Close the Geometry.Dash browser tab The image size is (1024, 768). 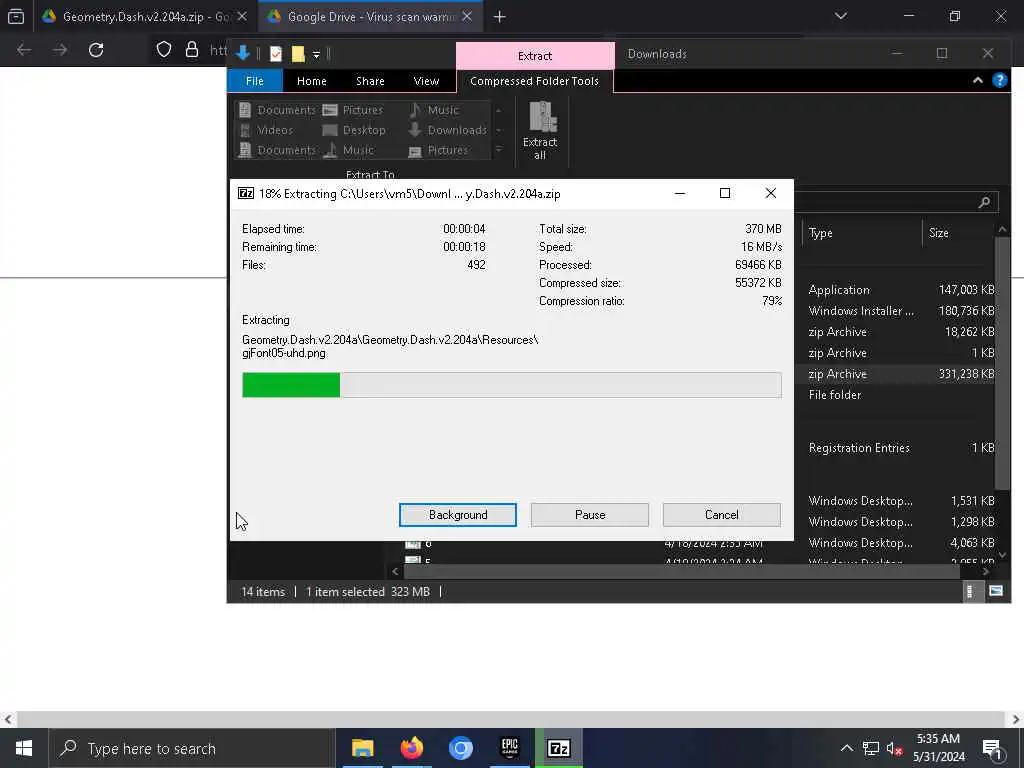(242, 16)
